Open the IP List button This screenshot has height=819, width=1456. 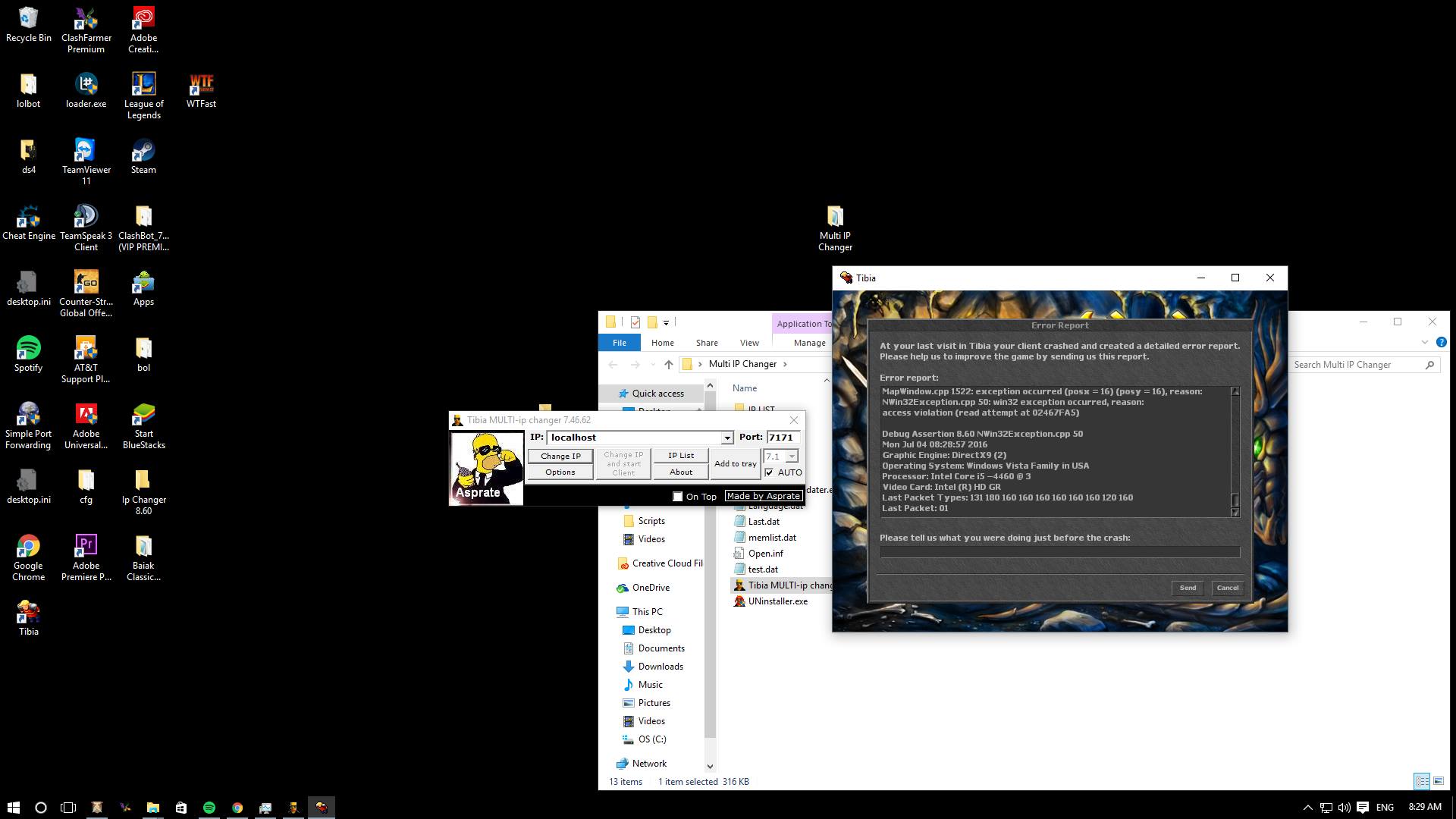click(x=681, y=456)
